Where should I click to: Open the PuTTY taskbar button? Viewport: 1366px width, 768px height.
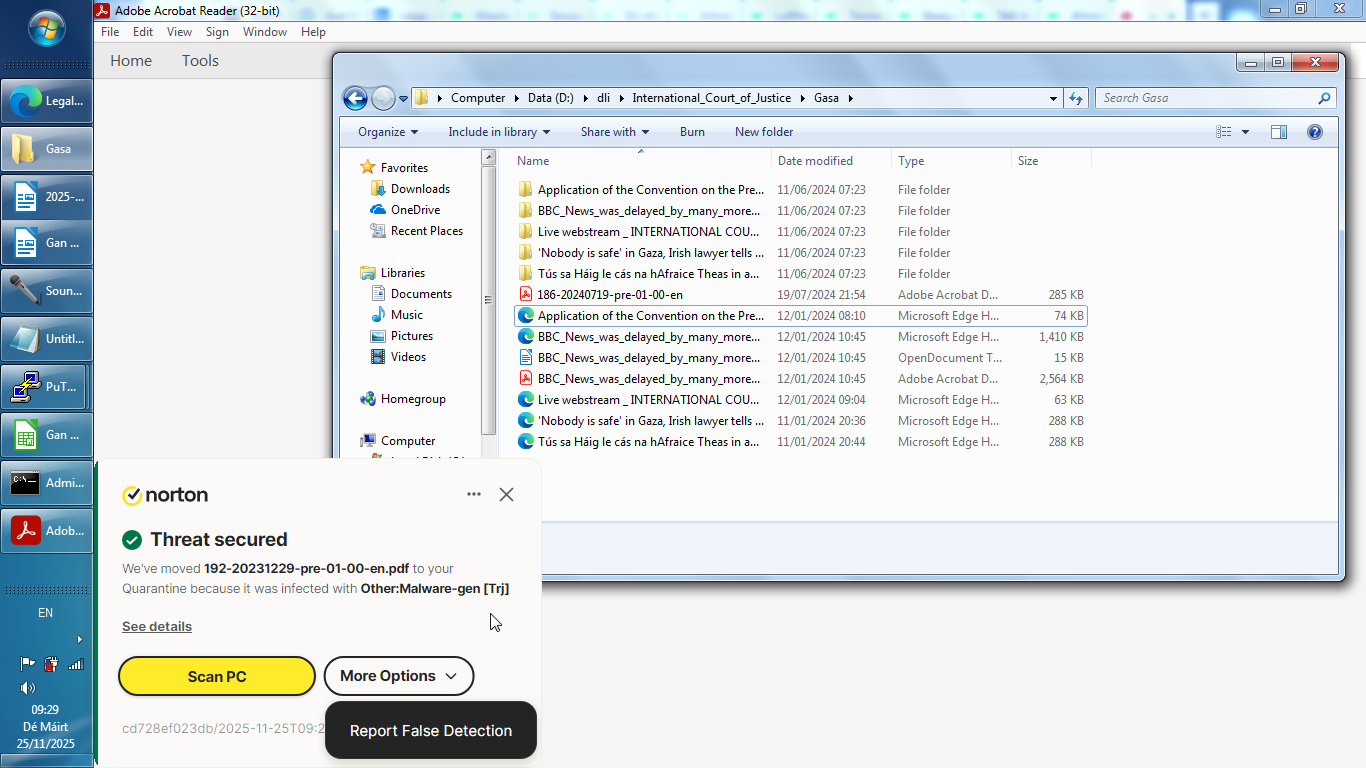(44, 387)
